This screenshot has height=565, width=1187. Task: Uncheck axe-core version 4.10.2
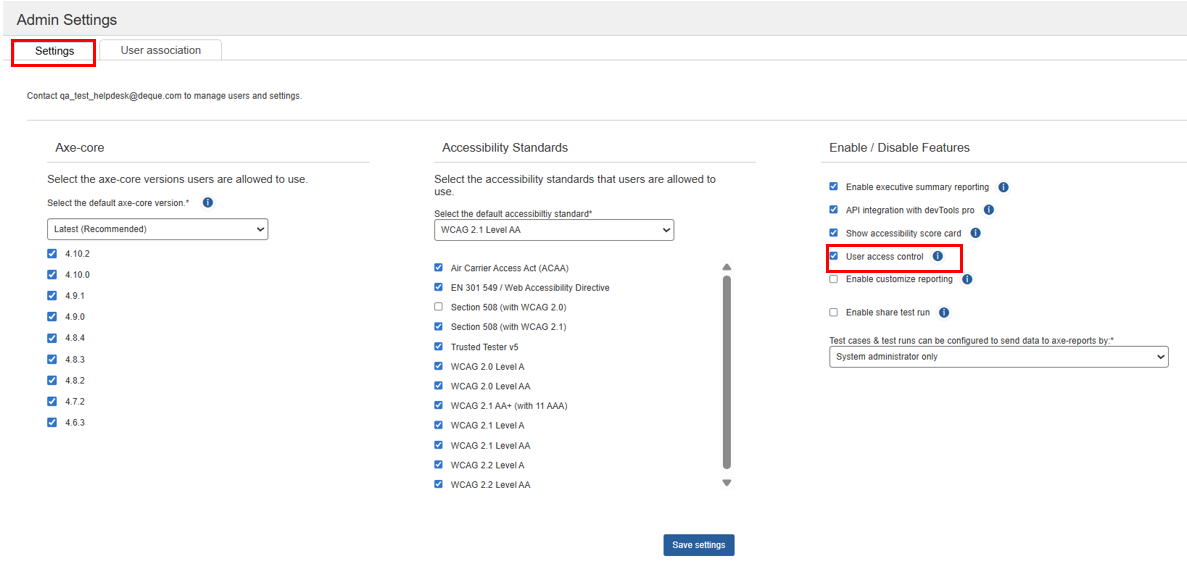(x=52, y=254)
